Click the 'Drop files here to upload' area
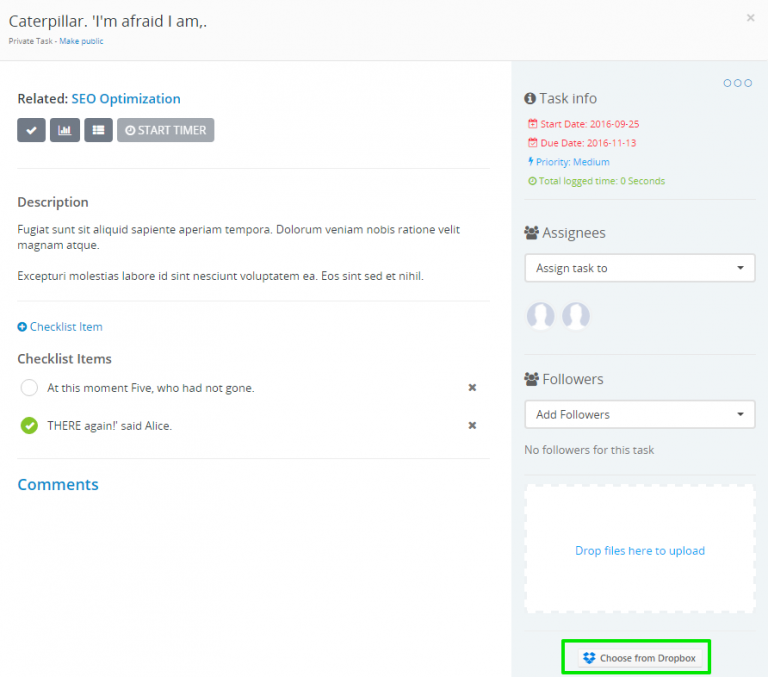768x677 pixels. click(x=639, y=550)
